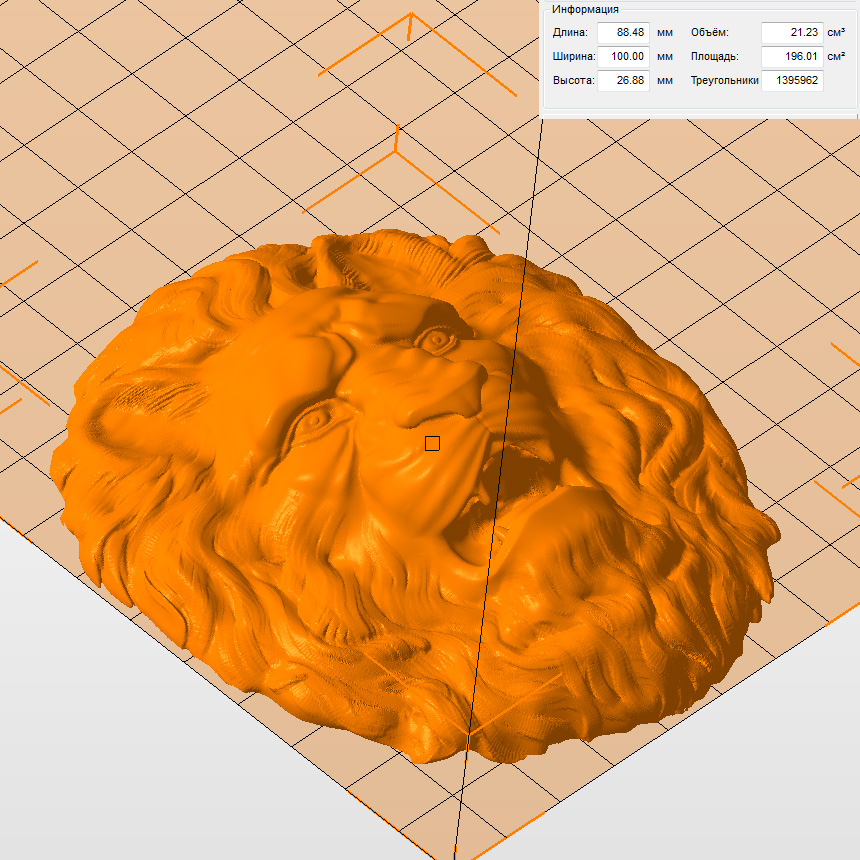
Task: Click the Ширина label text
Action: 574,57
